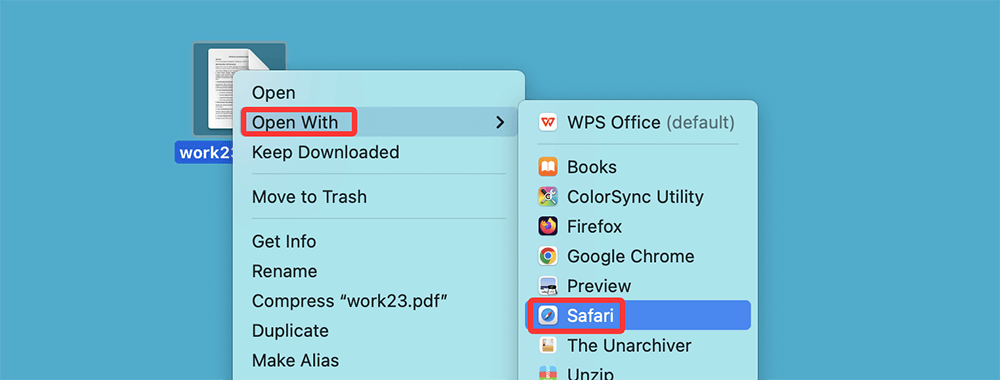Click The Unarchiver app icon
Viewport: 1000px width, 380px height.
coord(548,346)
